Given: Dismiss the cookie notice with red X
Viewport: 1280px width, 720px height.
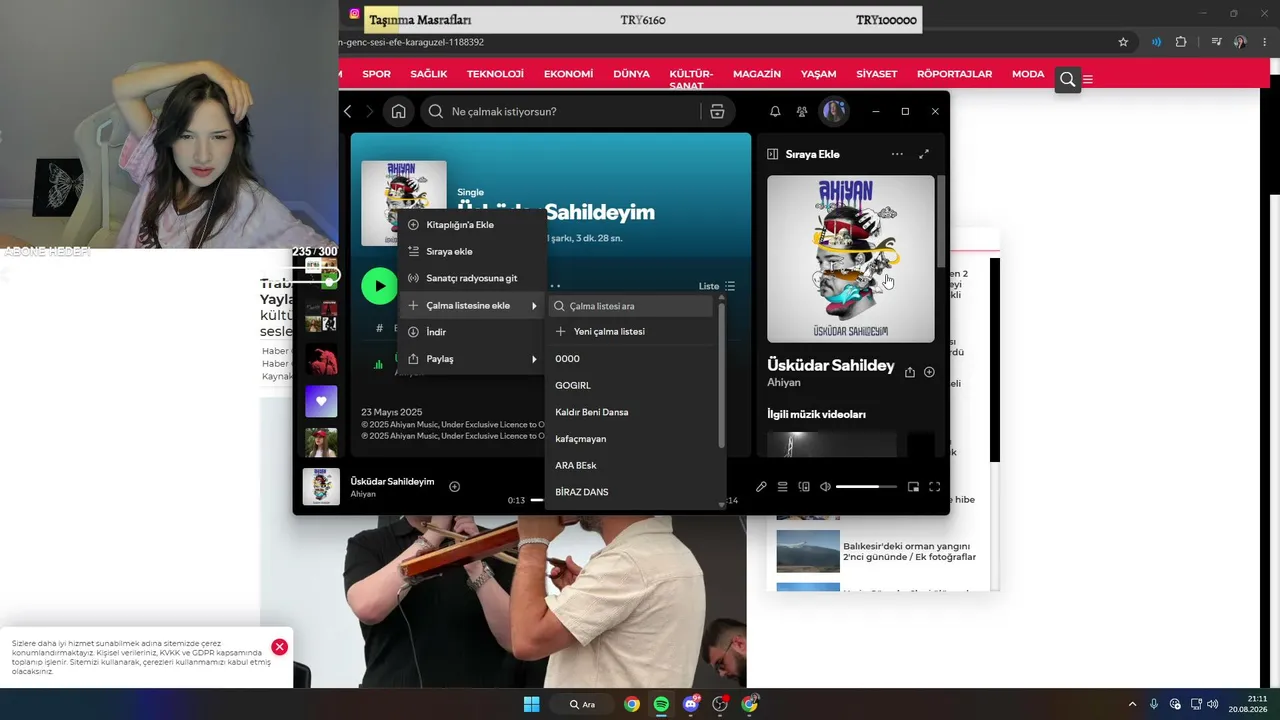Looking at the screenshot, I should click(x=279, y=647).
